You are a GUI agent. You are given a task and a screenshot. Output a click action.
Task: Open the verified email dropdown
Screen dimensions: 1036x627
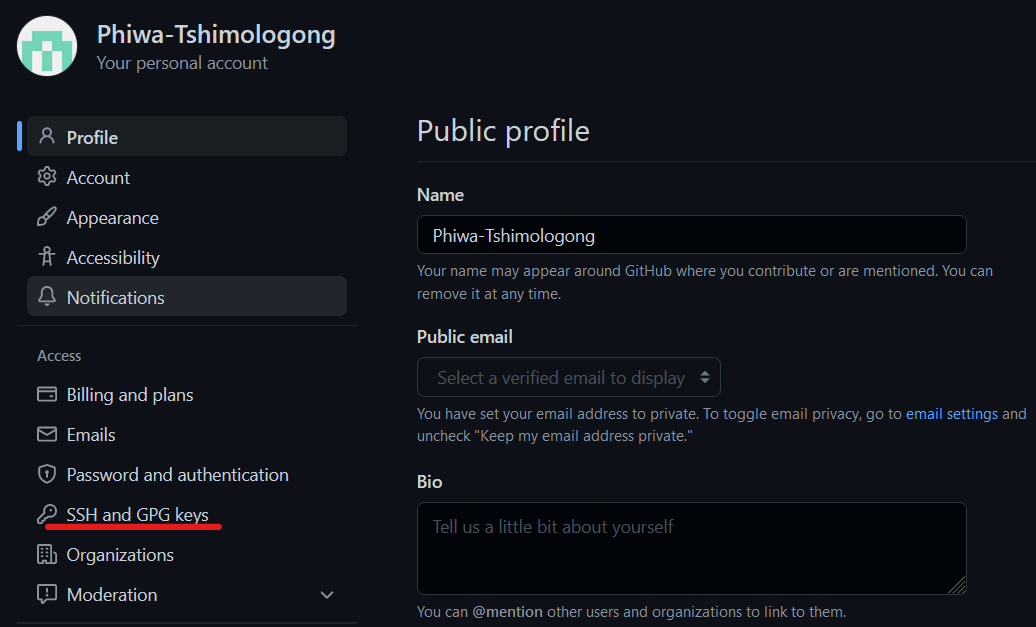(x=568, y=377)
